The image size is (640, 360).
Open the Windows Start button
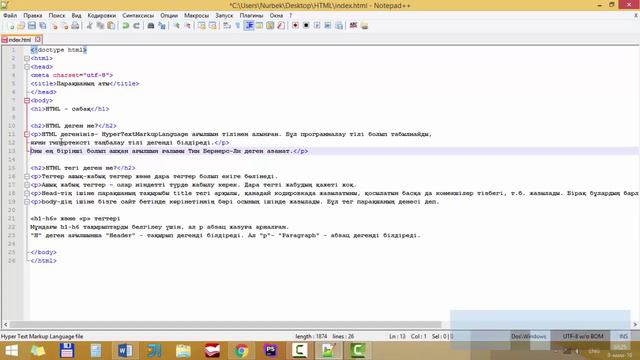[11, 351]
